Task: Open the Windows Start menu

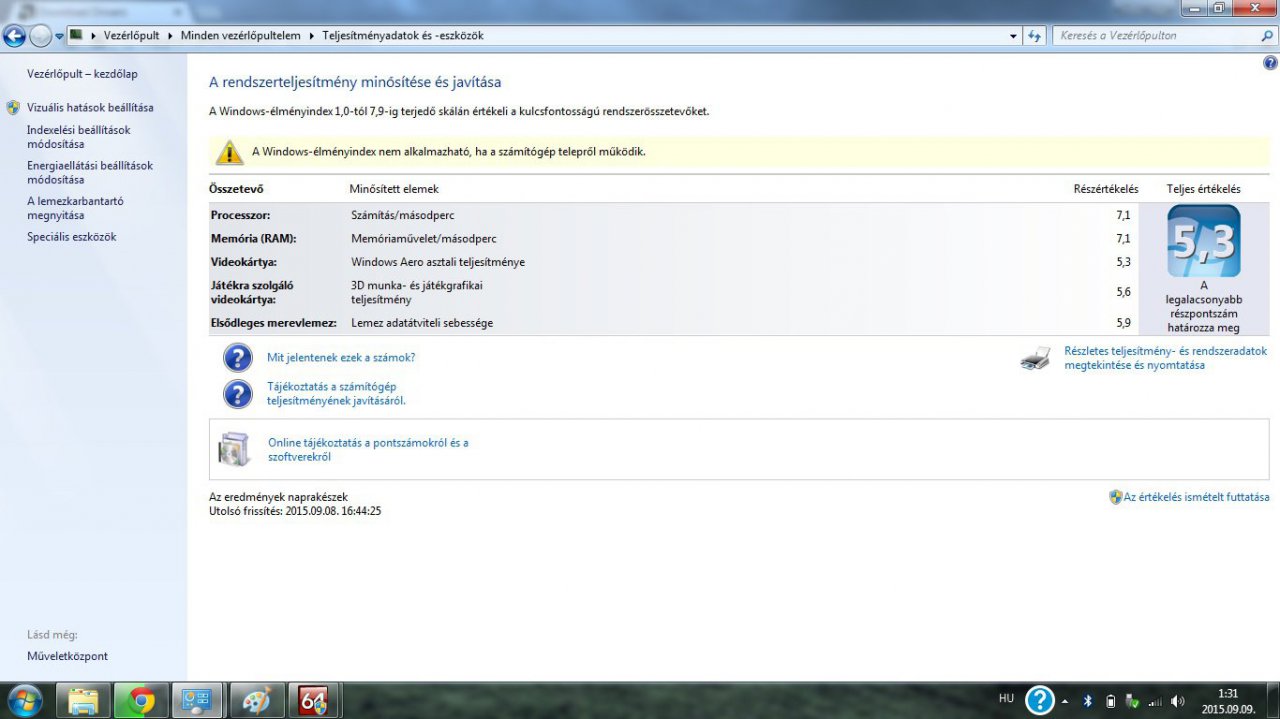Action: [x=25, y=700]
